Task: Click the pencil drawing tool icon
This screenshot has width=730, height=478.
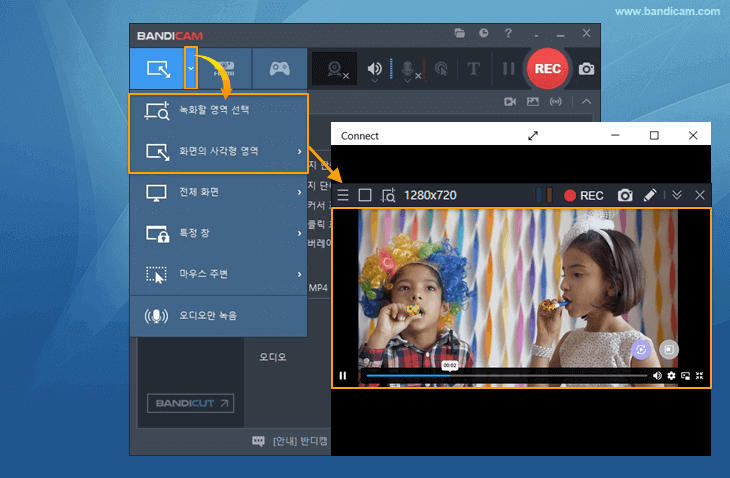Action: 650,195
